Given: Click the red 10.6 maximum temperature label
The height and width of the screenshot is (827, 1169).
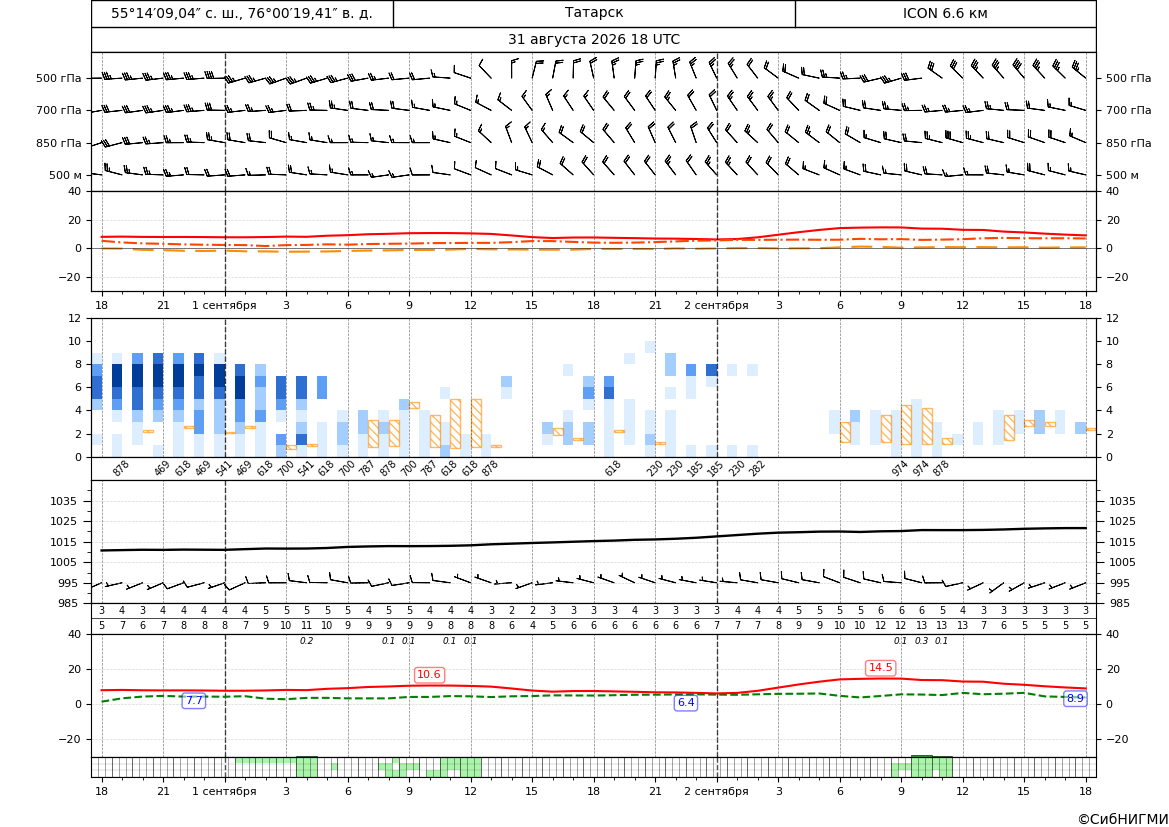Looking at the screenshot, I should click(x=429, y=675).
